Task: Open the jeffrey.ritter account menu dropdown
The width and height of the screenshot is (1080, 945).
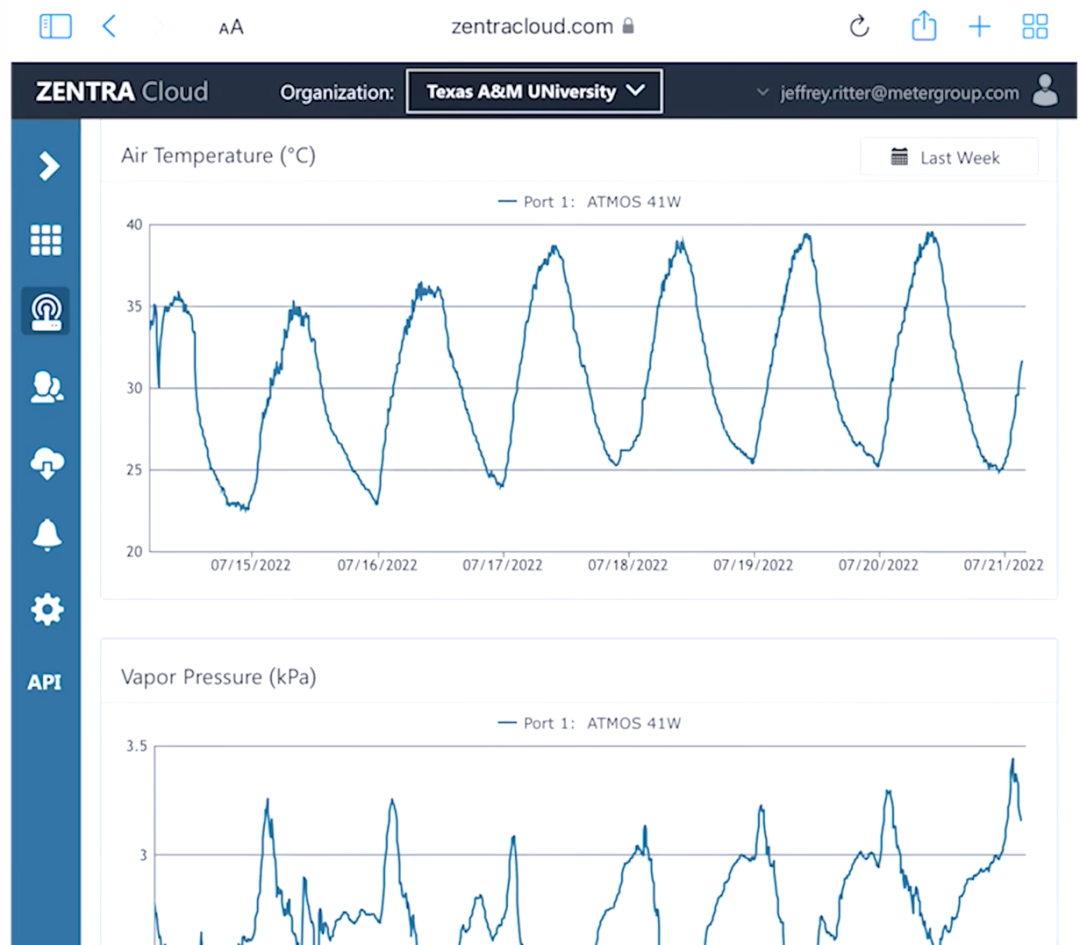Action: pyautogui.click(x=889, y=93)
